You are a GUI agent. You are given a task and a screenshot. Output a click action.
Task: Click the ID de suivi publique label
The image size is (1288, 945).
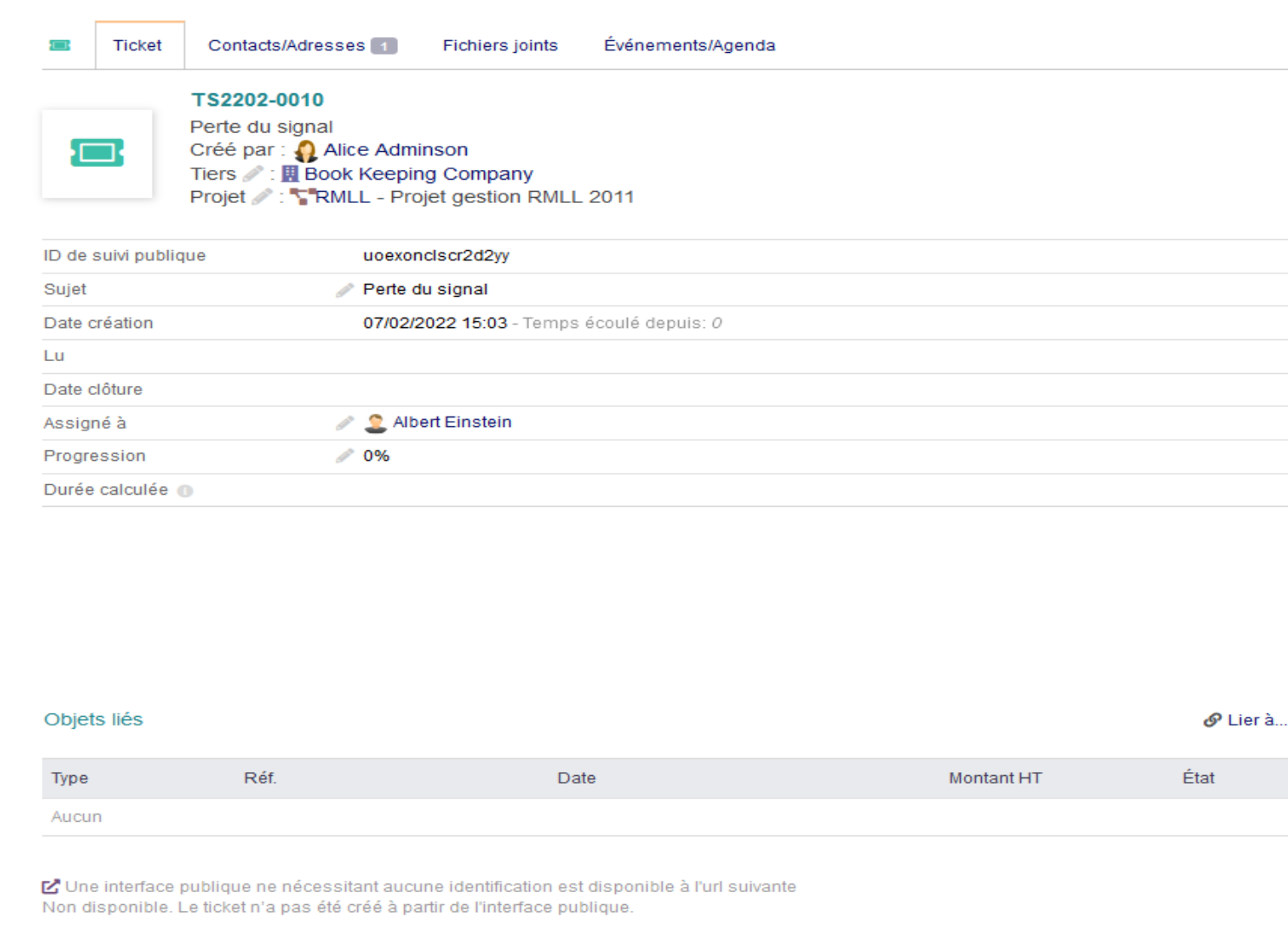125,256
